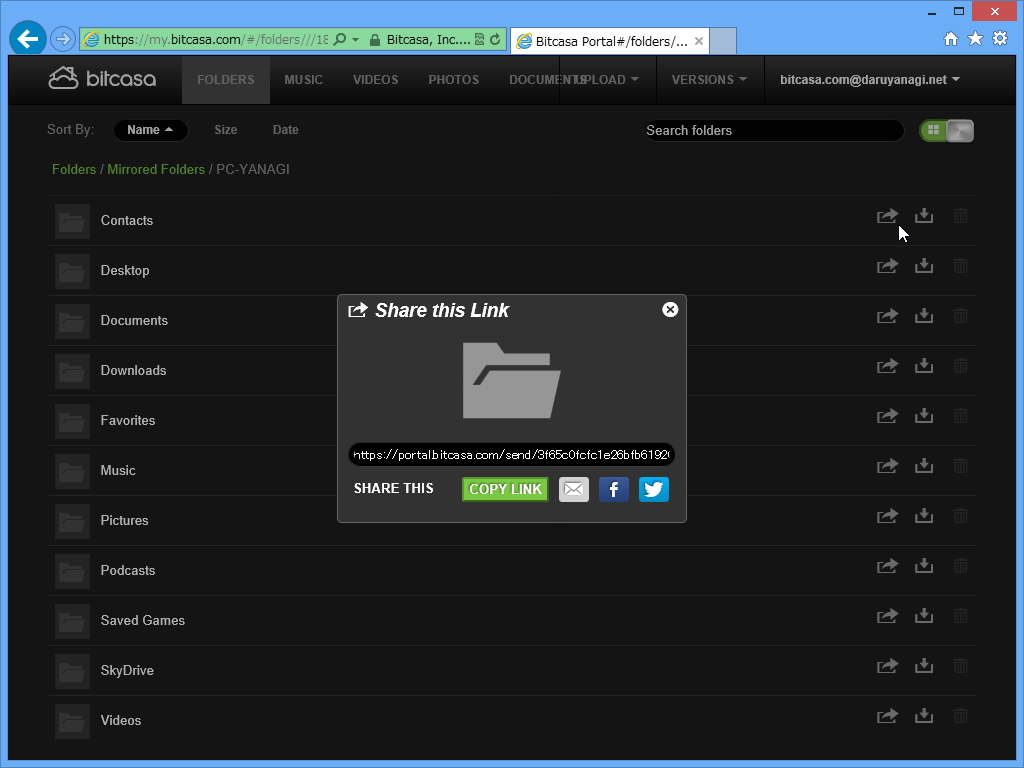Expand the UPLOAD dropdown

609,80
